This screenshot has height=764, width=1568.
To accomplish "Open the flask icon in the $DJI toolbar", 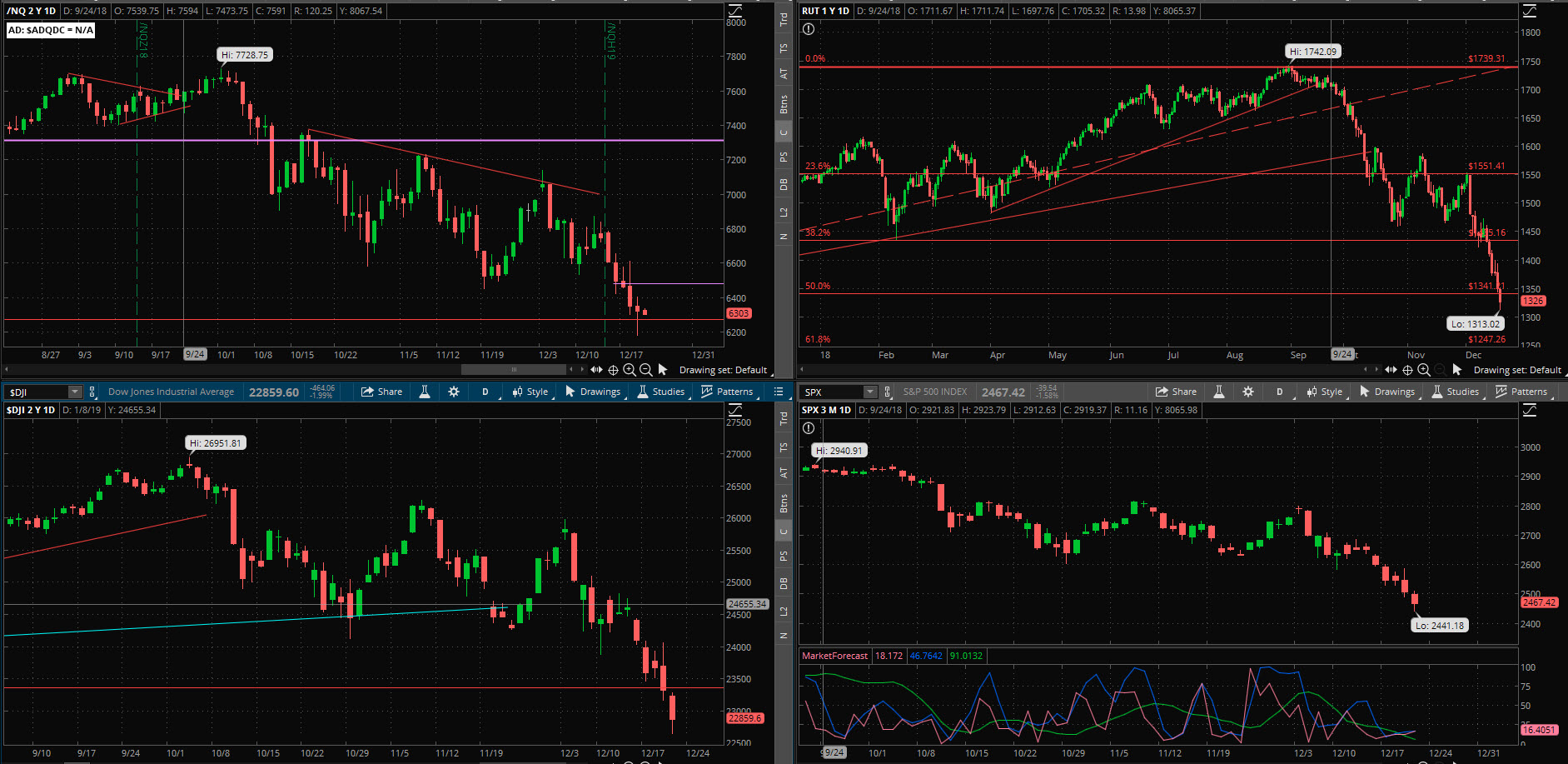I will [x=425, y=392].
